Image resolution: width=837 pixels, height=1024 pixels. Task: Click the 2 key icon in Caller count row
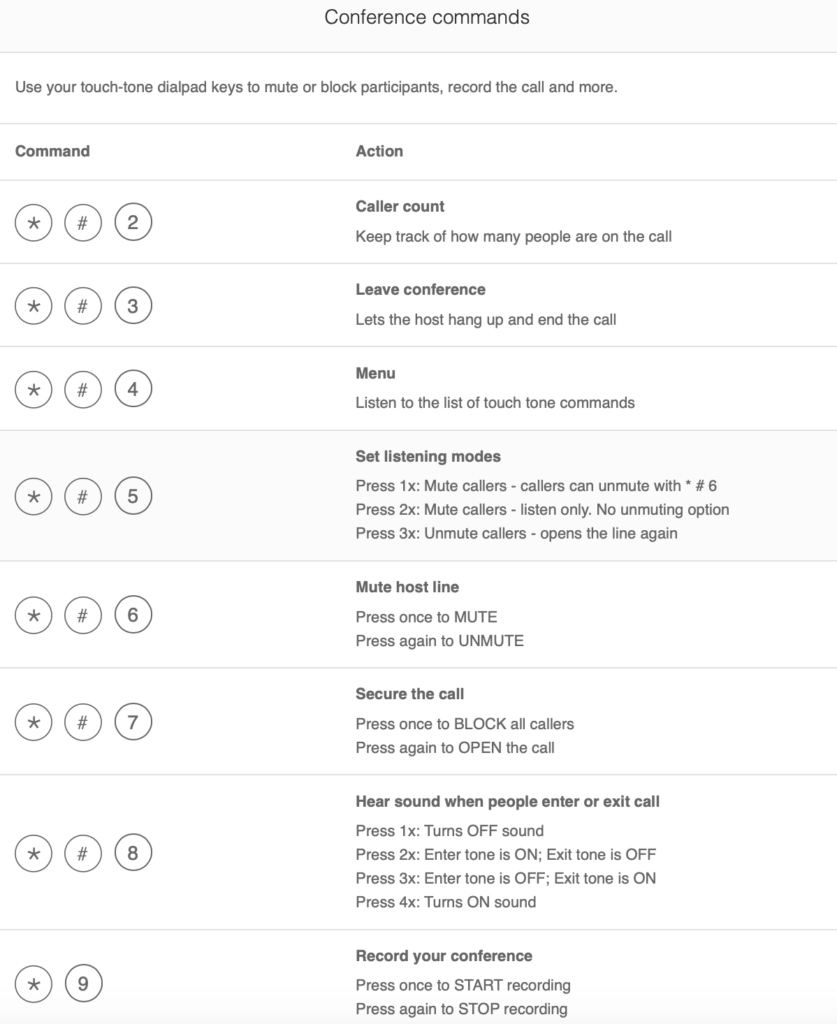tap(133, 222)
